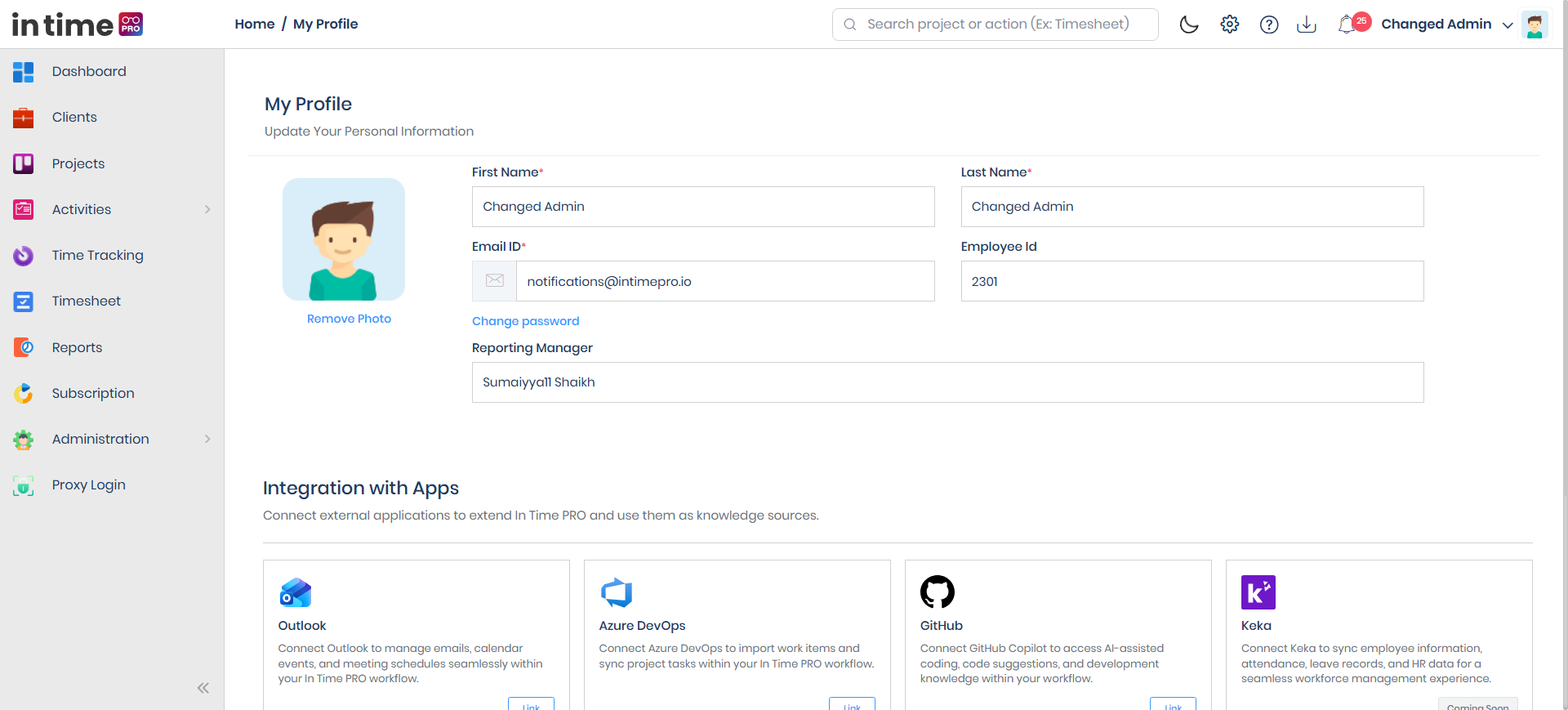Open the Changed Admin user dropdown

point(1446,25)
